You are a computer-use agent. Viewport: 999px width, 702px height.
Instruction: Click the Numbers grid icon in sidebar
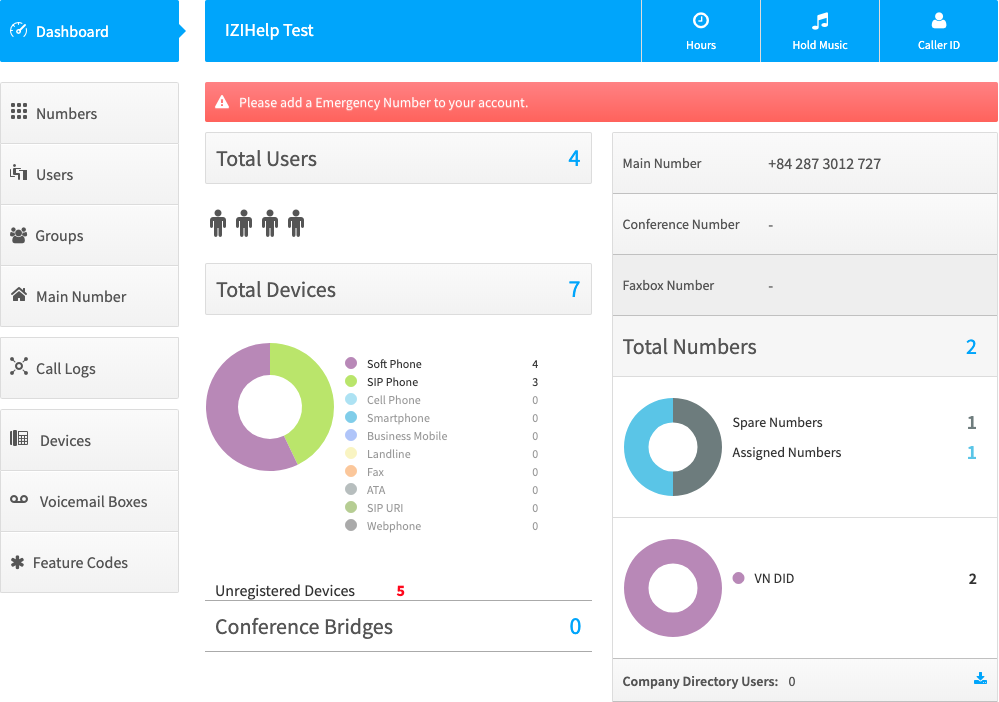pos(19,111)
